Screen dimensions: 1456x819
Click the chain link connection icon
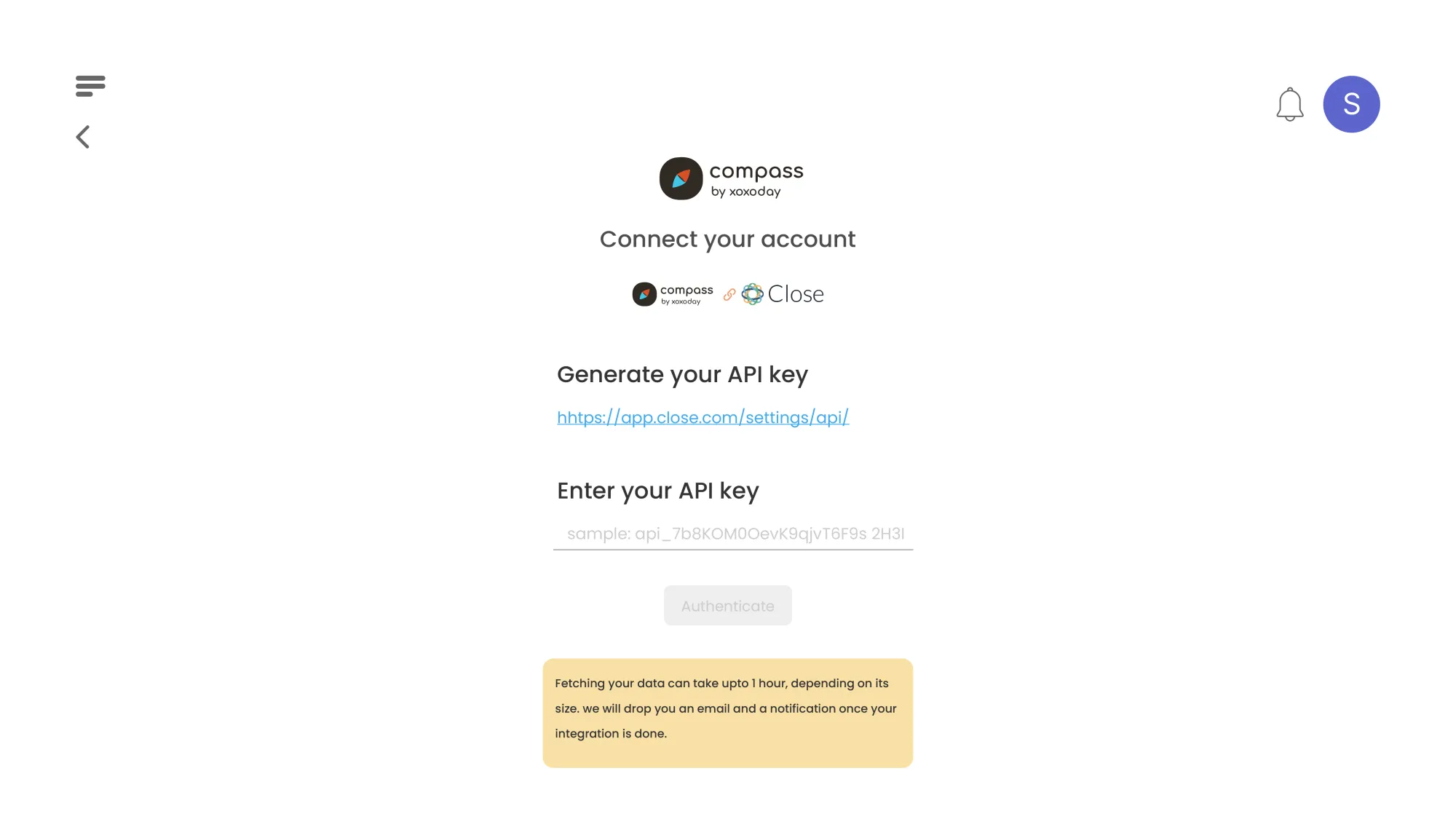[728, 294]
